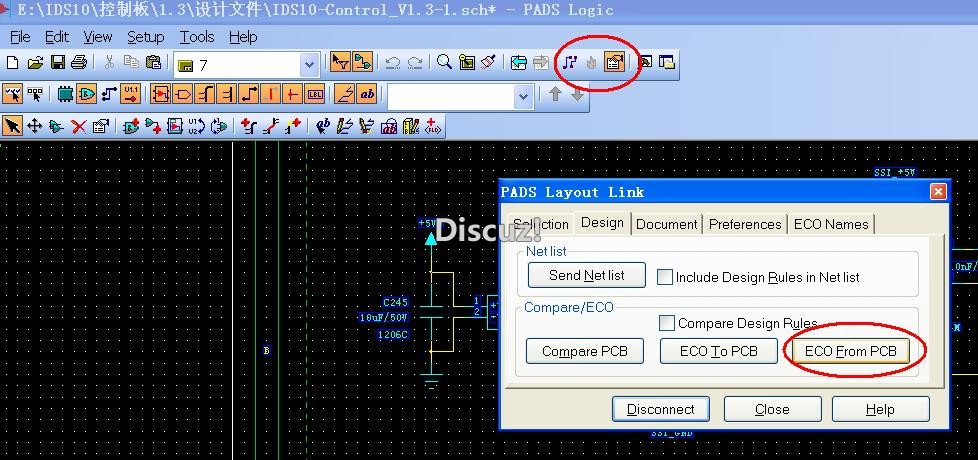
Task: Expand the sheet selector dropdown showing 7
Action: (x=309, y=65)
